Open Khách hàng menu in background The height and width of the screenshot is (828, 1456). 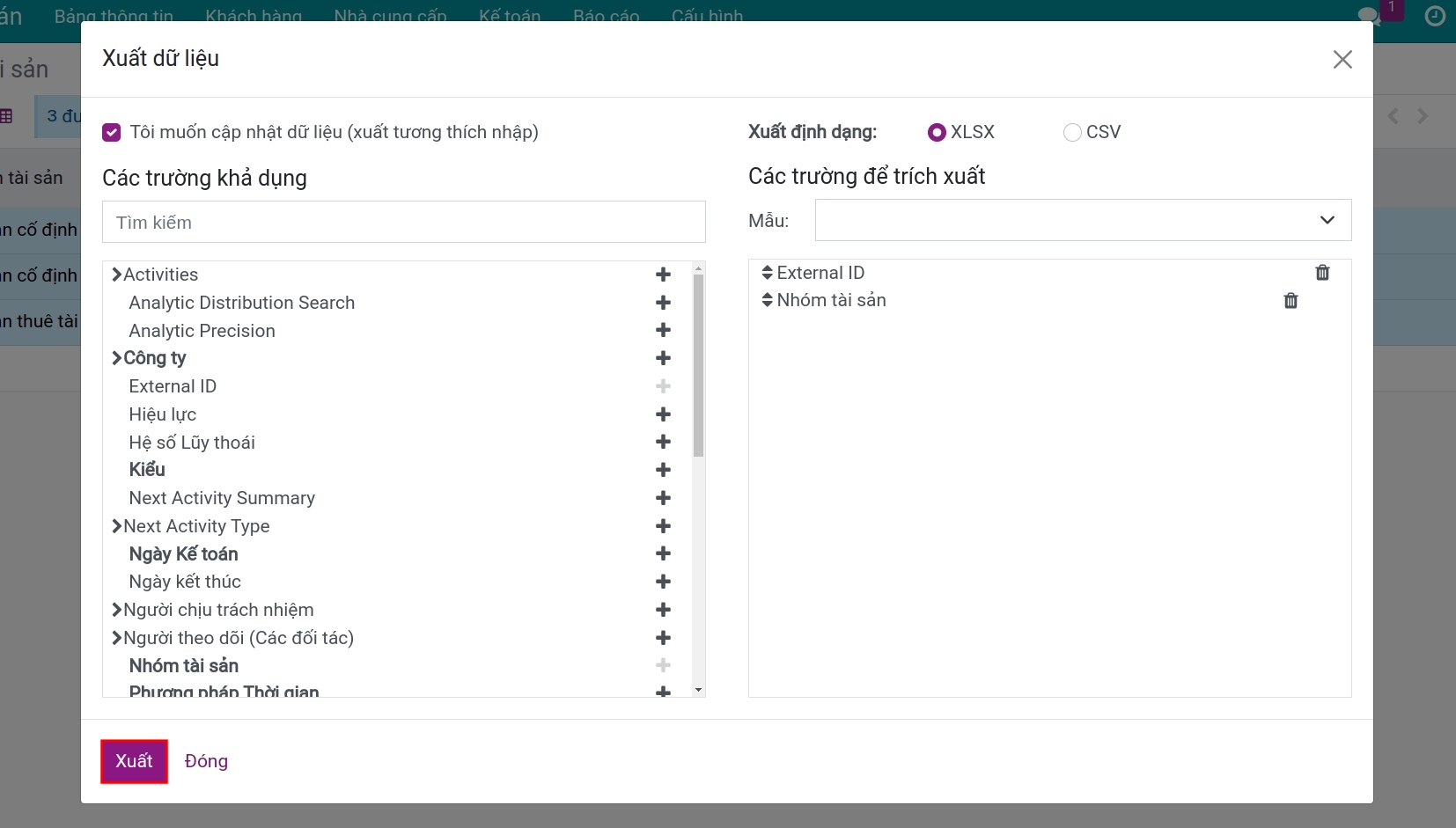coord(254,15)
